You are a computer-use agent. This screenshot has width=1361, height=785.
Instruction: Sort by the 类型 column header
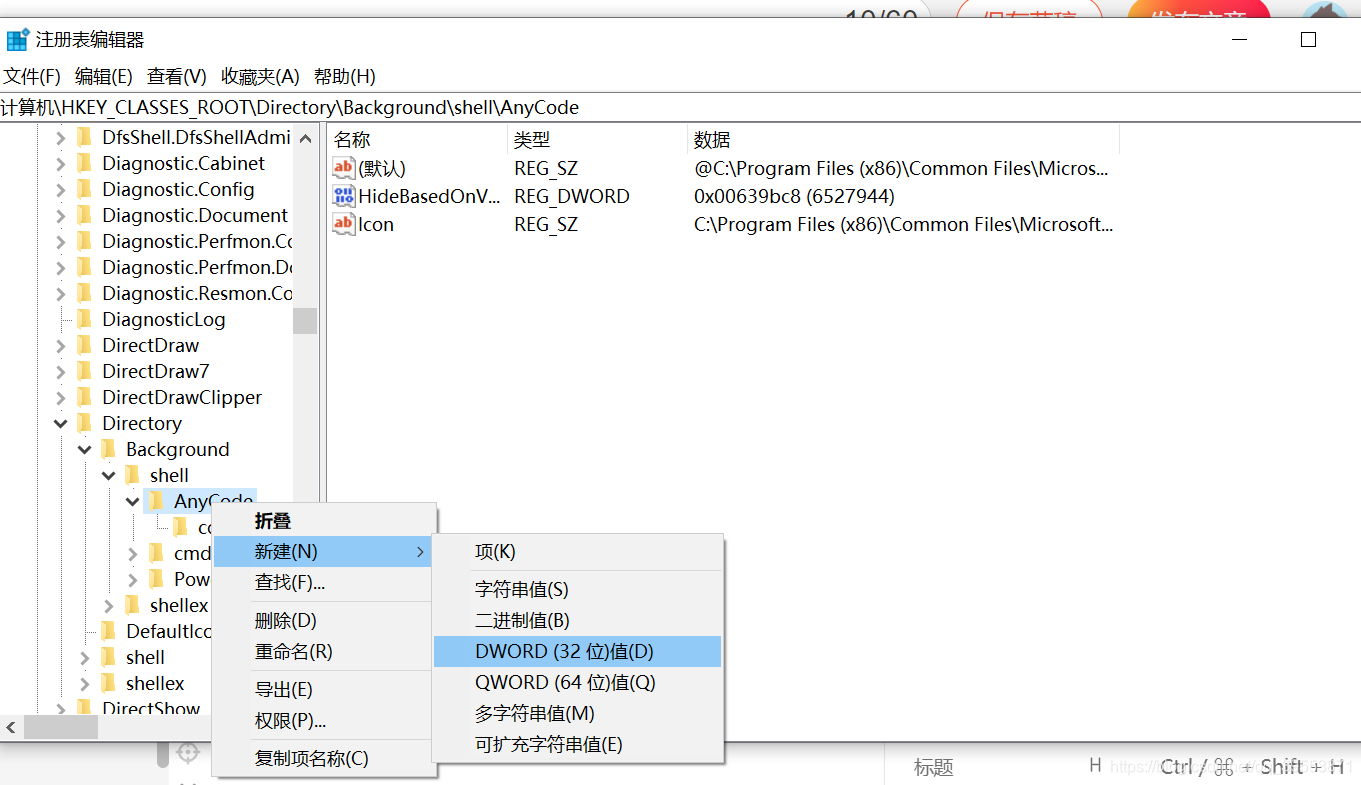[597, 140]
